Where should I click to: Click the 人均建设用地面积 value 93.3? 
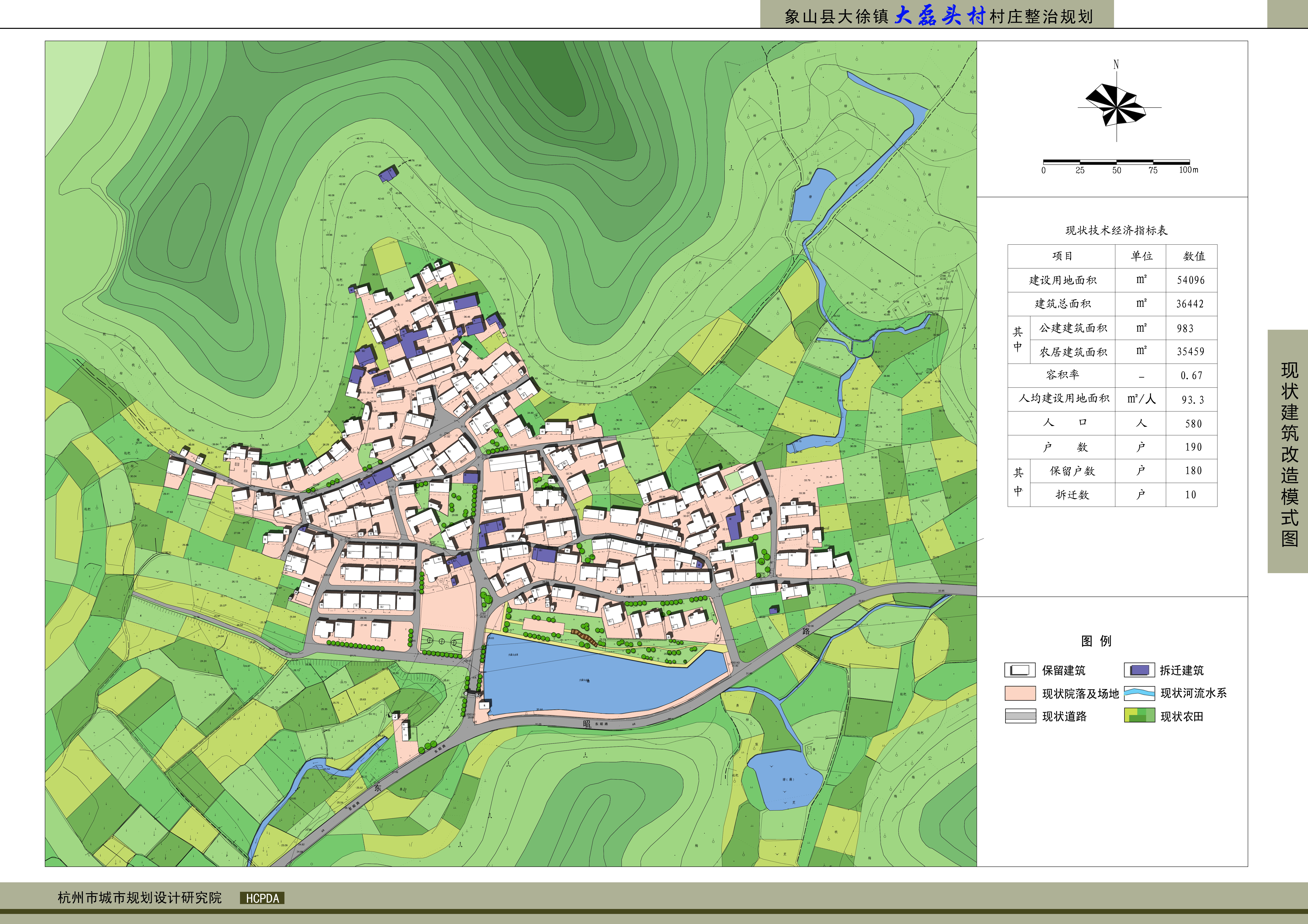pos(1192,400)
